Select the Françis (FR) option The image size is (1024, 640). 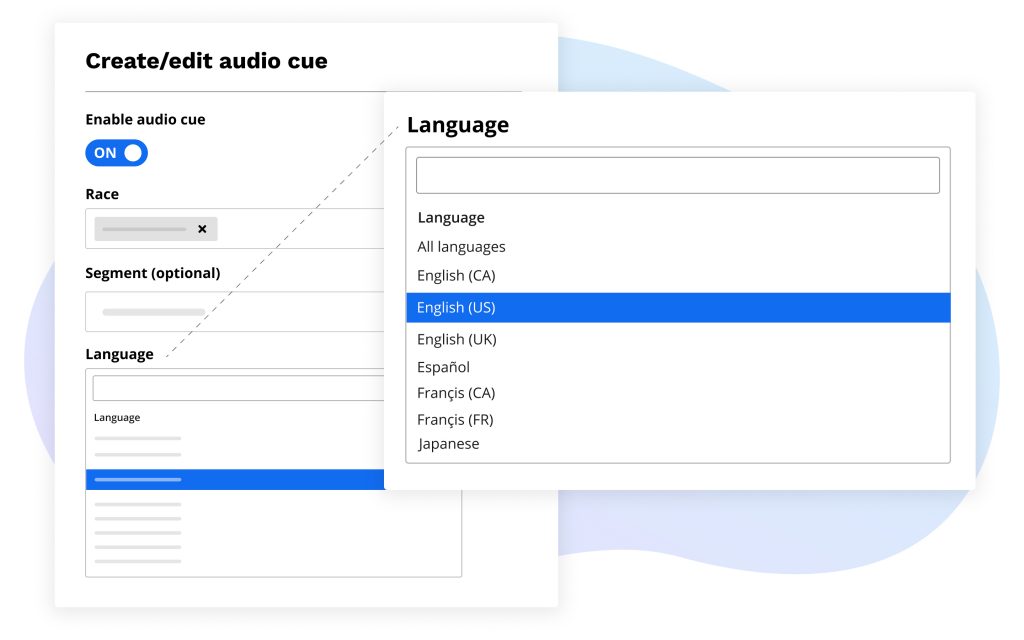[455, 419]
